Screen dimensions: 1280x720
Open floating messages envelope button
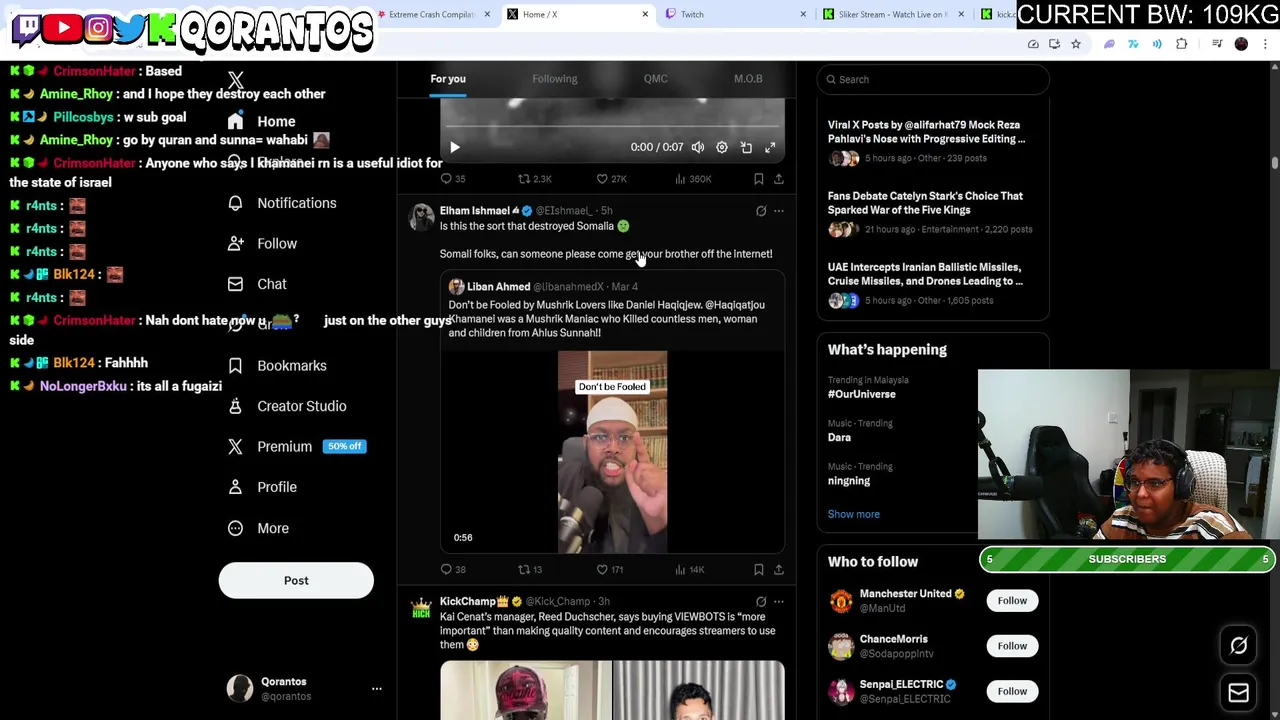(1238, 692)
